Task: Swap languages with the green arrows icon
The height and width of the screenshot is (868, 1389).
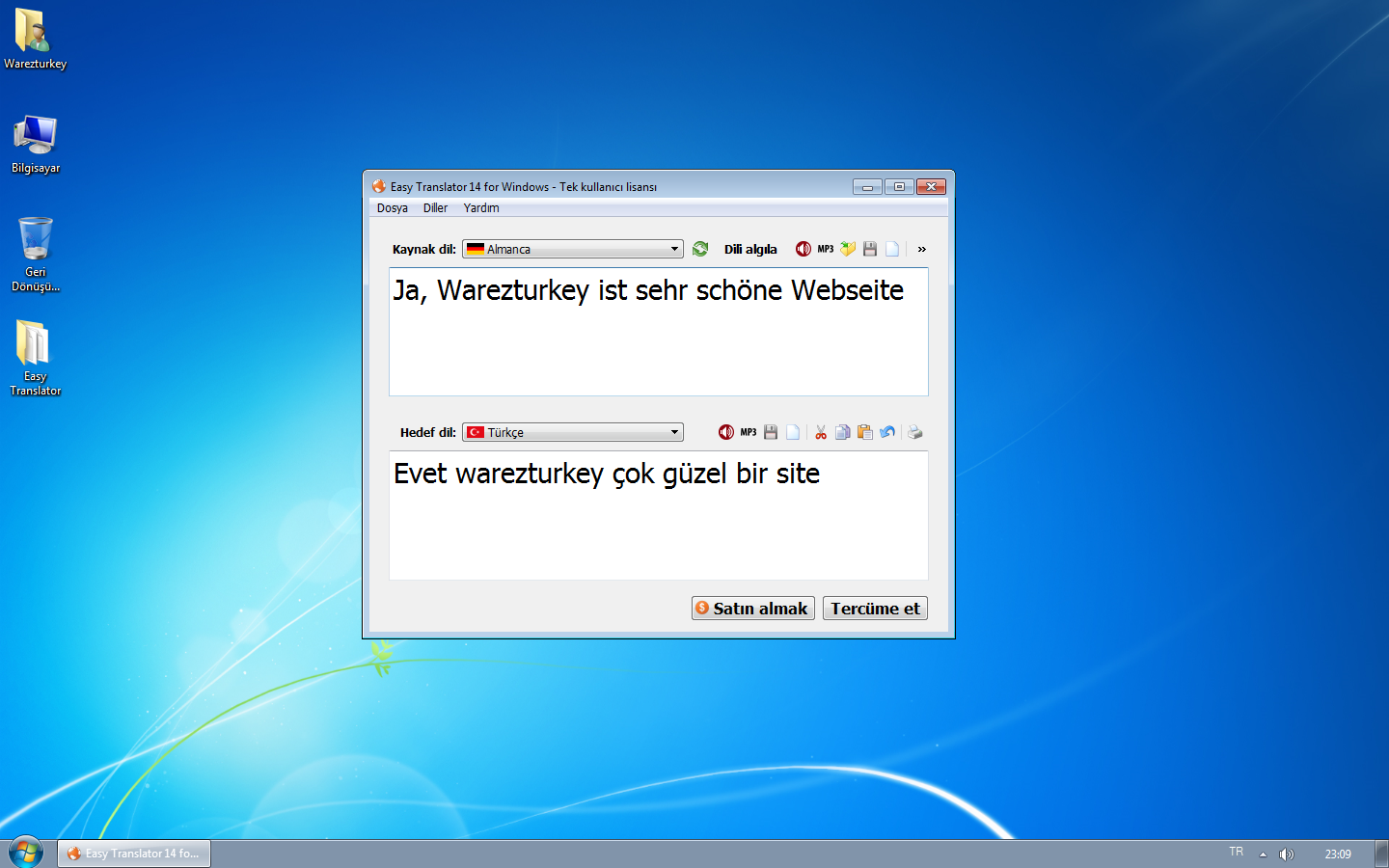Action: (700, 249)
